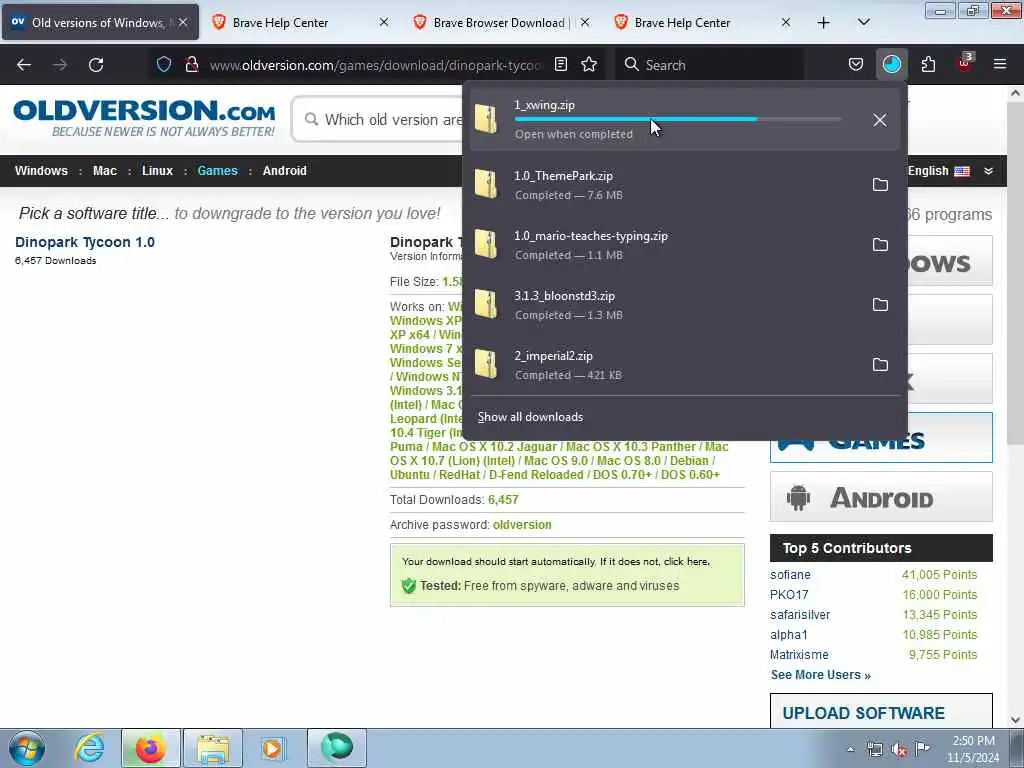Click the browser Search box
Viewport: 1024px width, 768px height.
click(709, 65)
